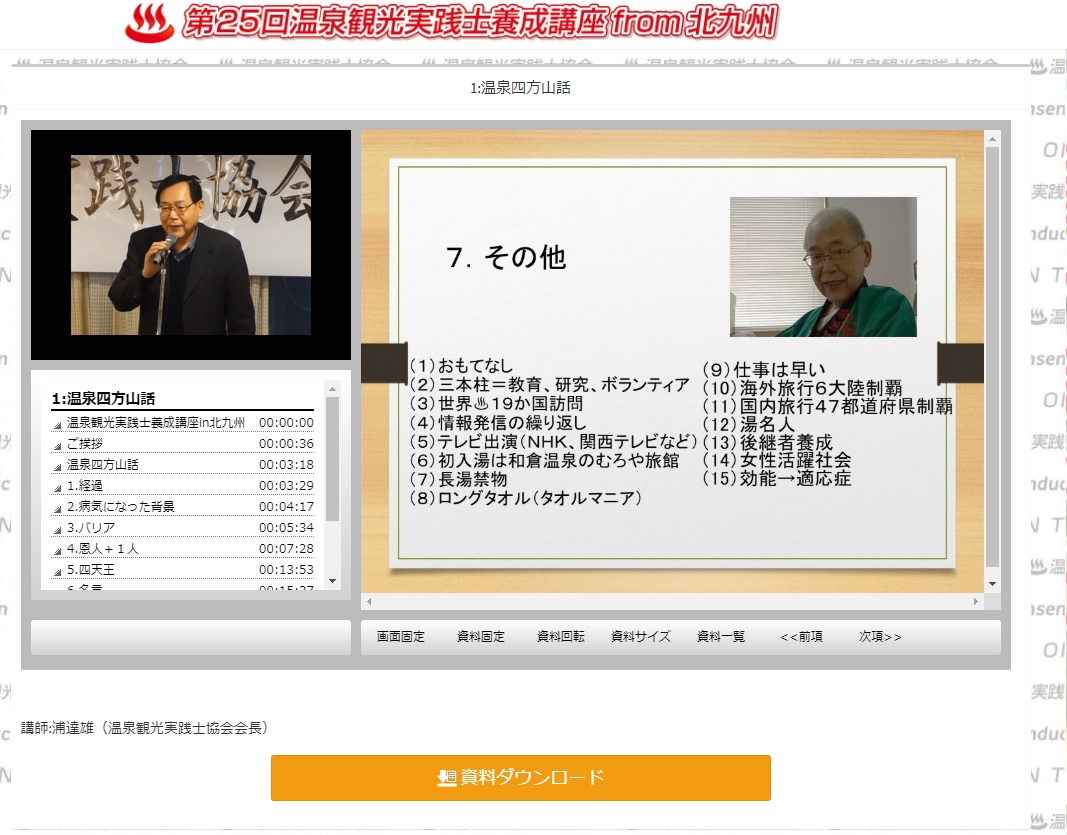Click the 資料固定 button
This screenshot has width=1067, height=835.
(x=481, y=637)
